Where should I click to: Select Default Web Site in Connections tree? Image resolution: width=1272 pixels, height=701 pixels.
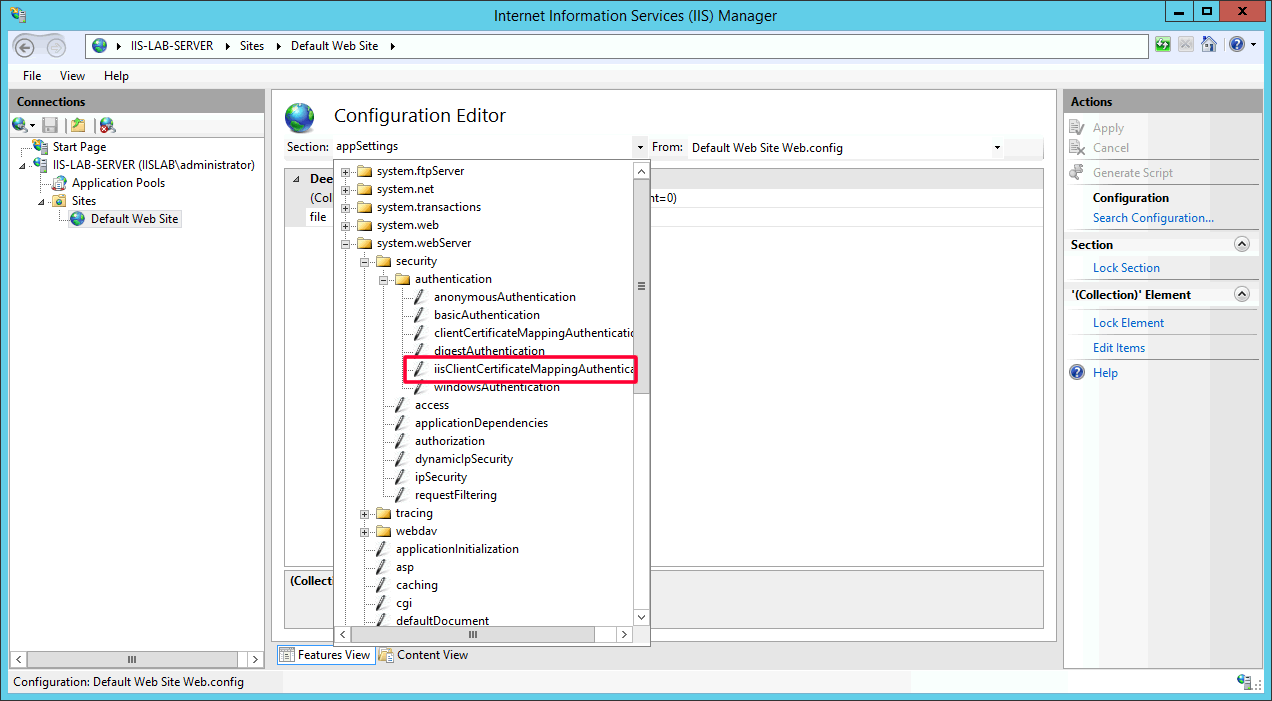(134, 219)
